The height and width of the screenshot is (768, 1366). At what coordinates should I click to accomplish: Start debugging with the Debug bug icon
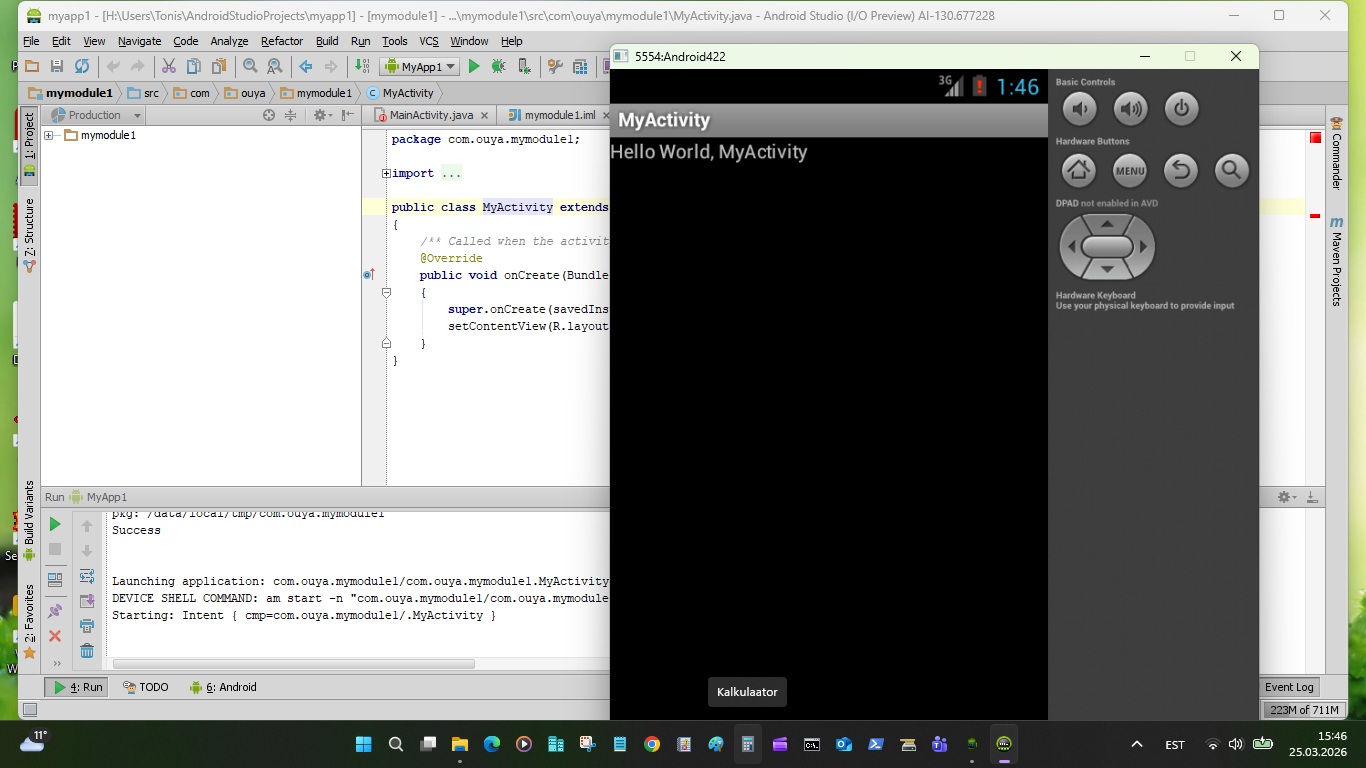498,67
